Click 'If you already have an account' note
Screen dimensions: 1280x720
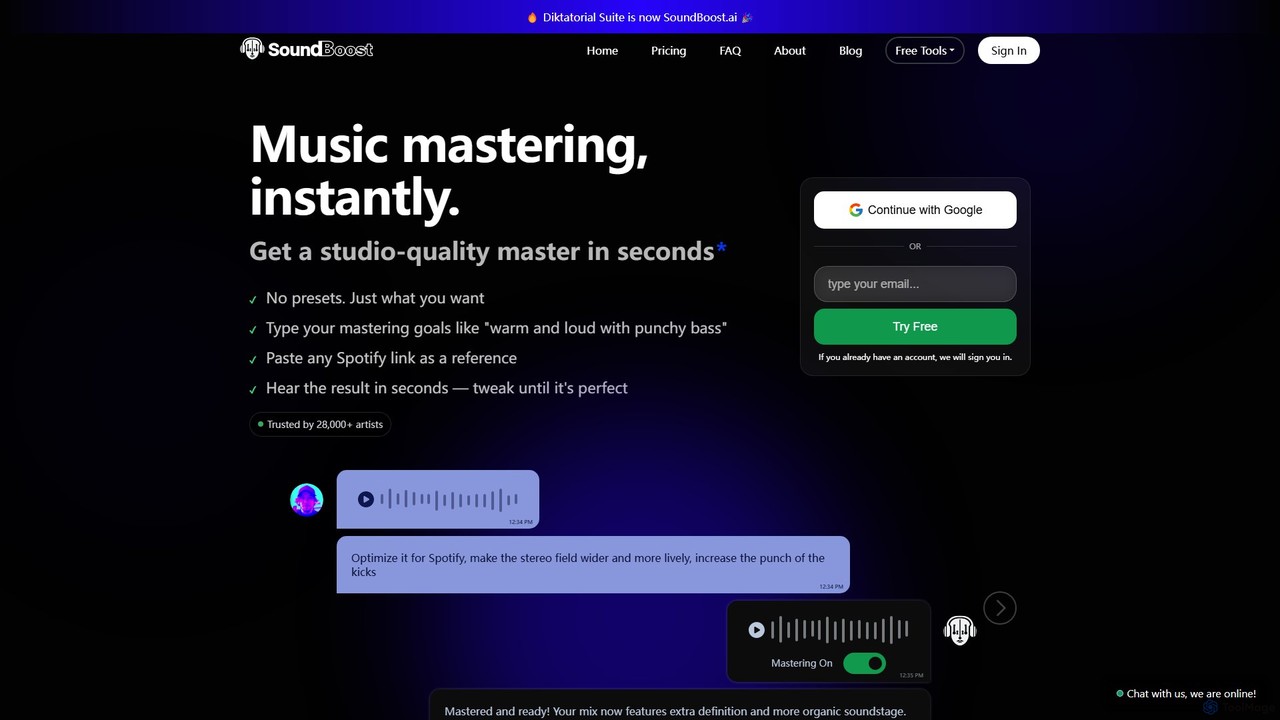click(x=915, y=357)
